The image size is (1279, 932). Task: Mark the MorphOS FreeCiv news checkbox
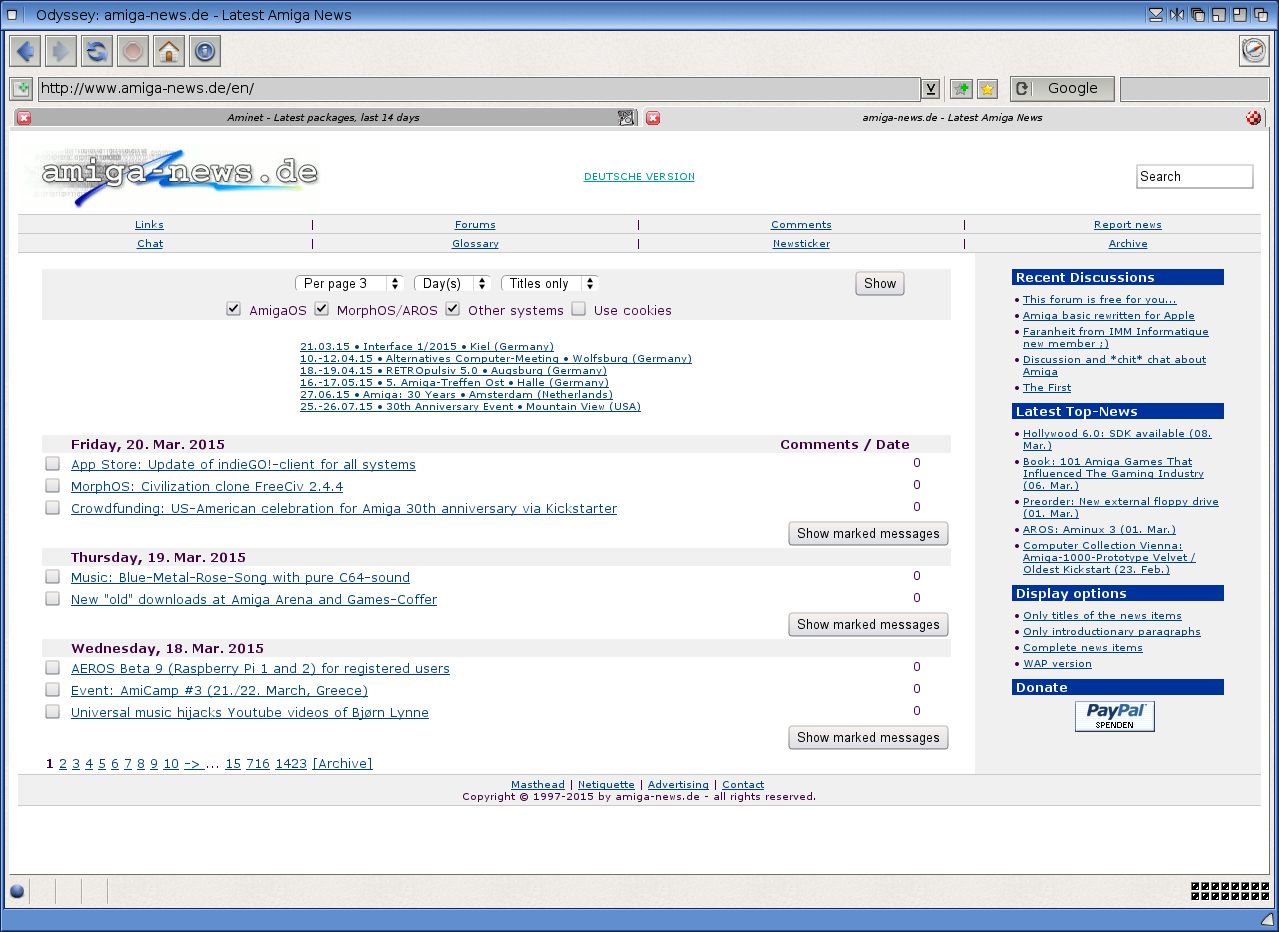click(x=52, y=486)
